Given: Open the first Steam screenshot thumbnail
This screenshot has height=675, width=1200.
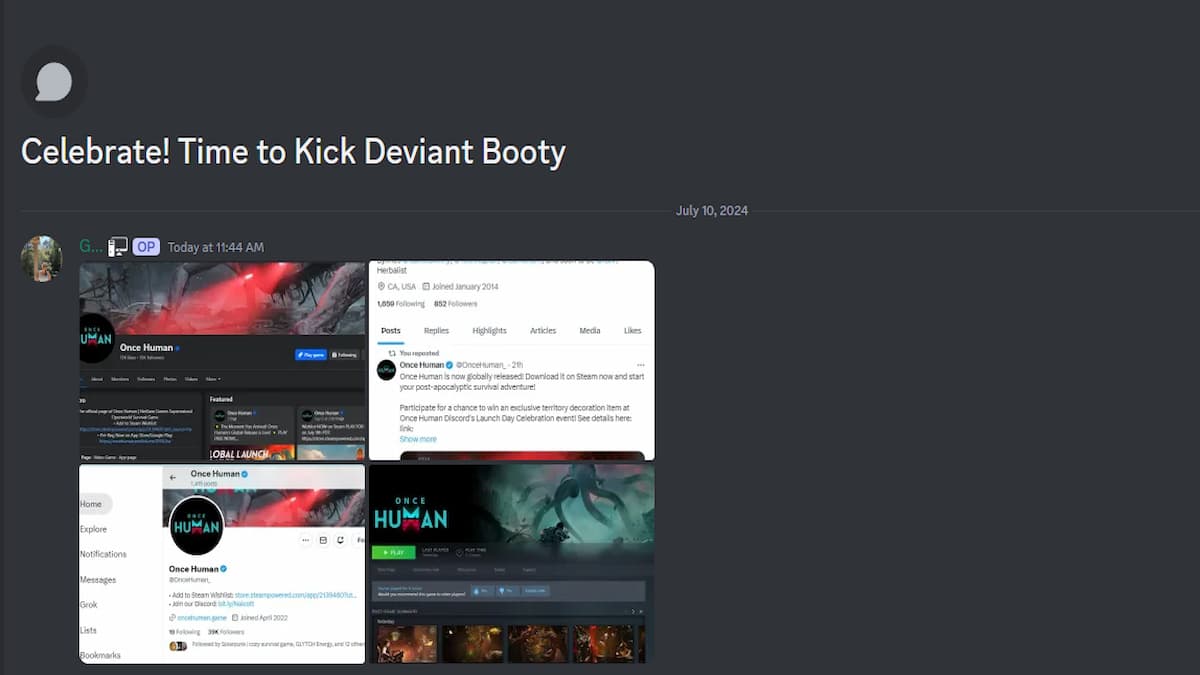Looking at the screenshot, I should tap(406, 644).
